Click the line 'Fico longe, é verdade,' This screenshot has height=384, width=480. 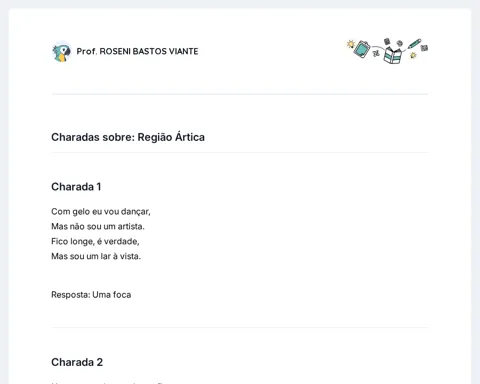click(95, 241)
